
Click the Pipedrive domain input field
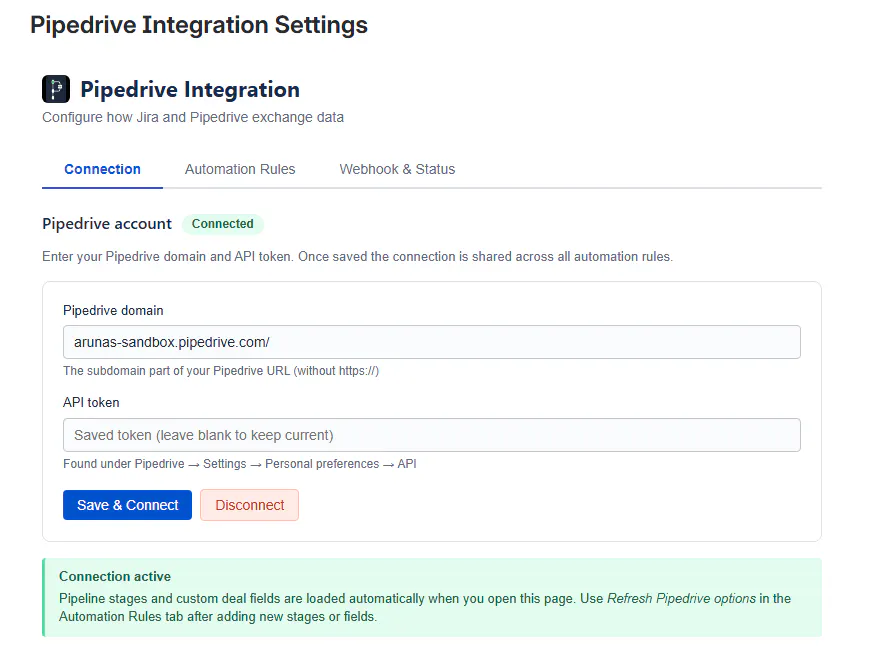tap(432, 342)
